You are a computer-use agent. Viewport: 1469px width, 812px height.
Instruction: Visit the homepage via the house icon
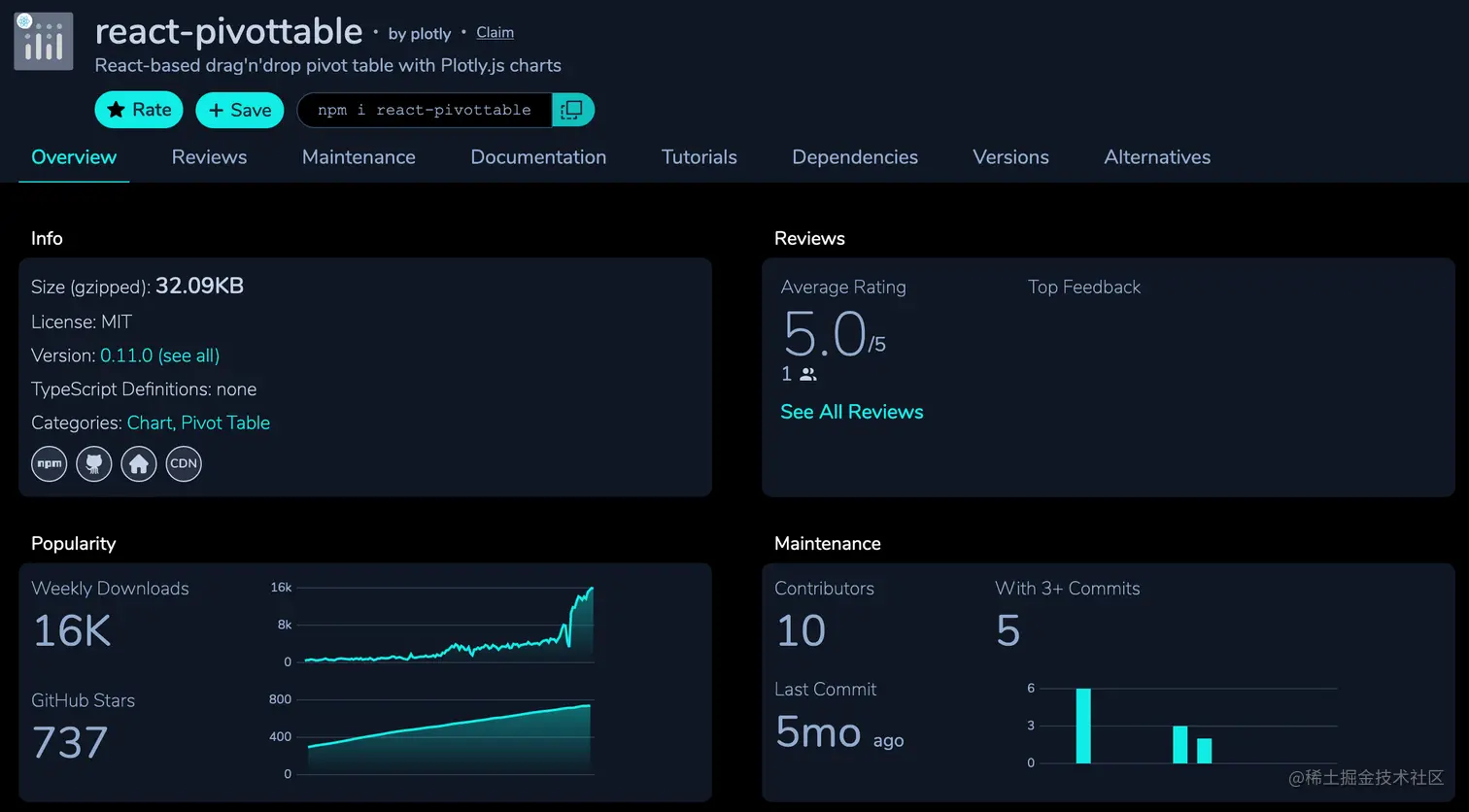139,463
